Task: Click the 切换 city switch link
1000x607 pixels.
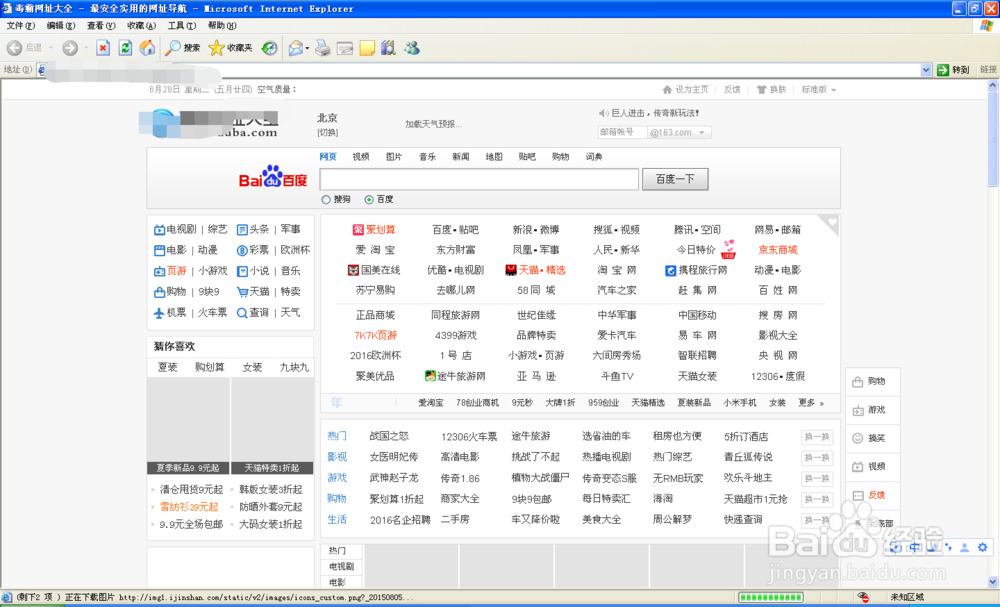Action: (x=327, y=133)
